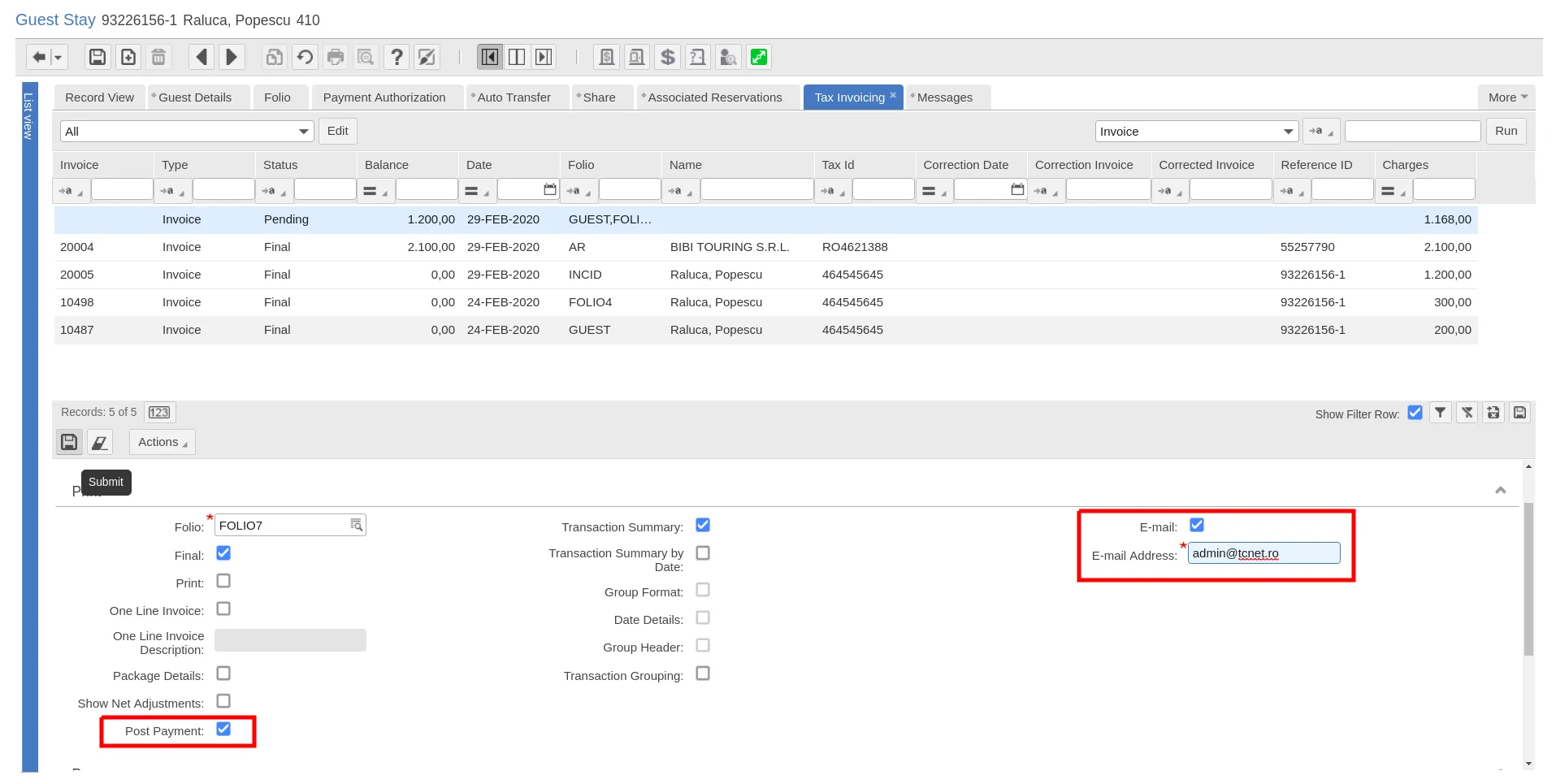This screenshot has height=784, width=1556.
Task: Click the green expand fullscreen icon
Action: coord(759,57)
